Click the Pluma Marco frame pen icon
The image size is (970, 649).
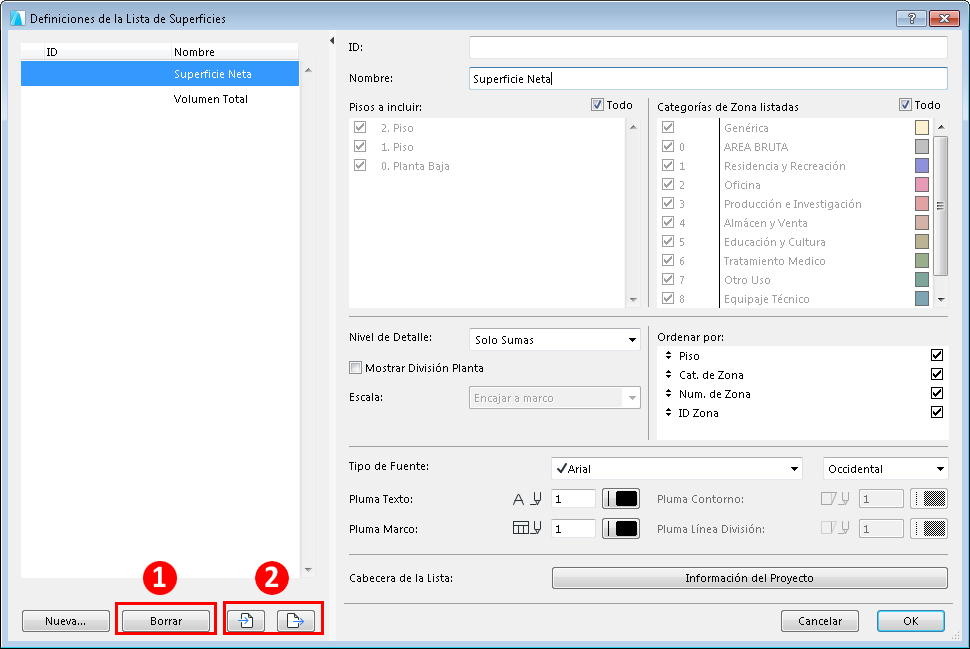coord(527,528)
